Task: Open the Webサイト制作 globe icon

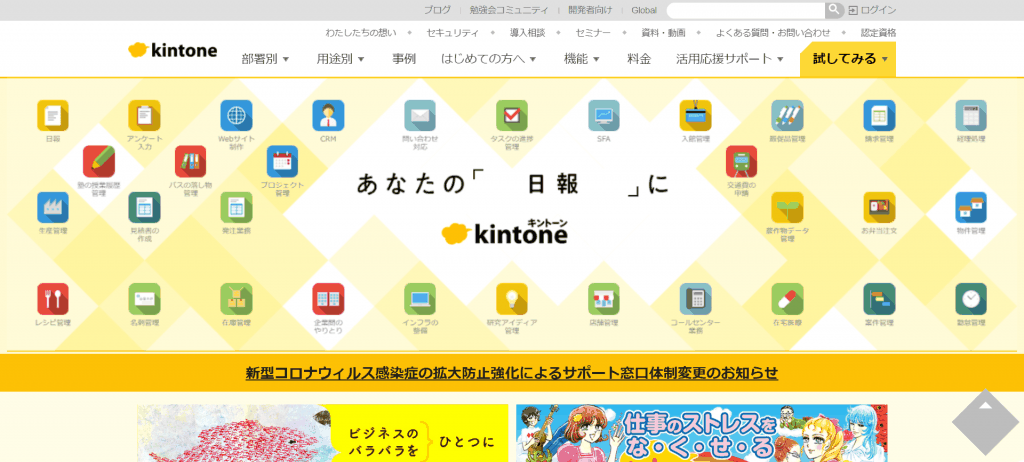Action: 236,116
